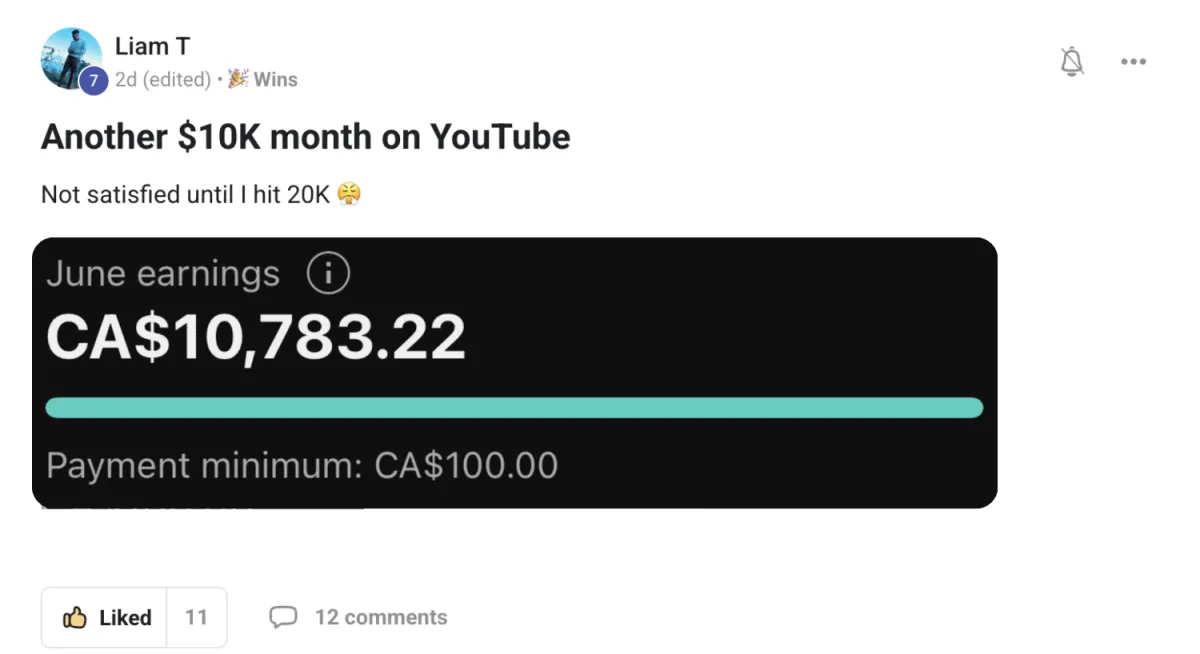Image resolution: width=1200 pixels, height=654 pixels.
Task: Click the thumbs-up icon
Action: point(75,618)
